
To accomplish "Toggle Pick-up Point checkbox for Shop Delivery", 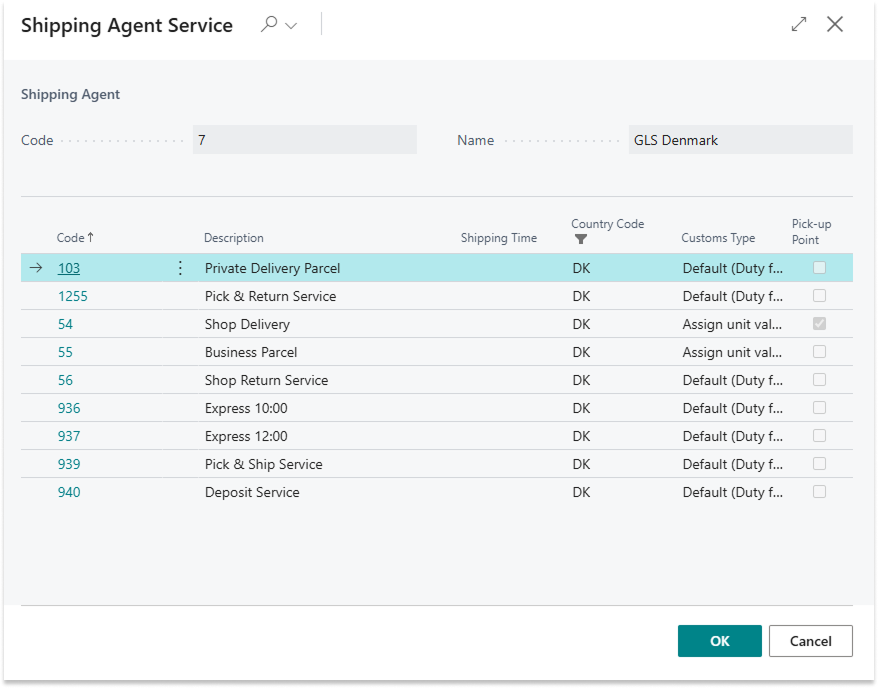I will click(x=819, y=324).
